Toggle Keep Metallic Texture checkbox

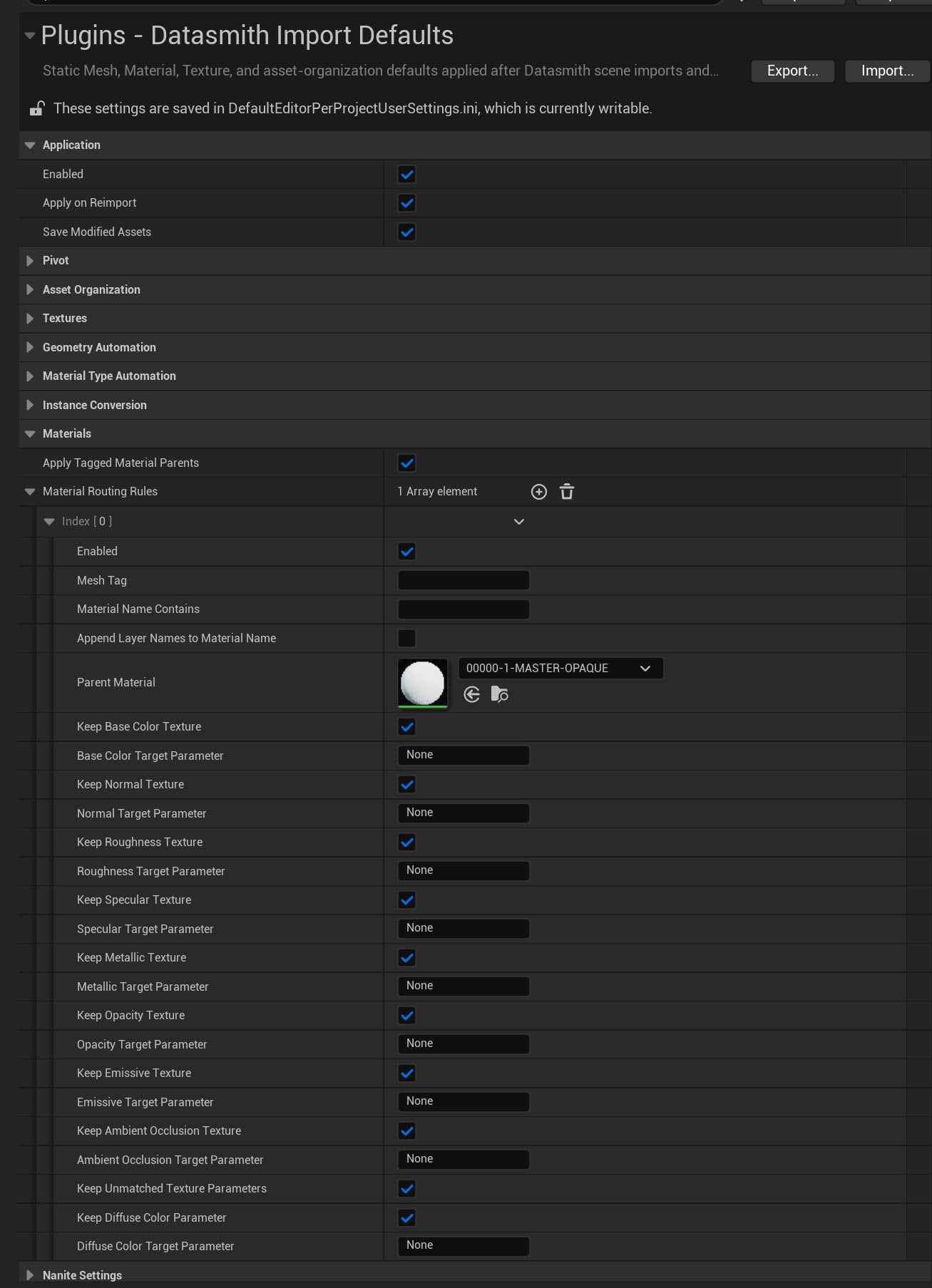coord(407,958)
